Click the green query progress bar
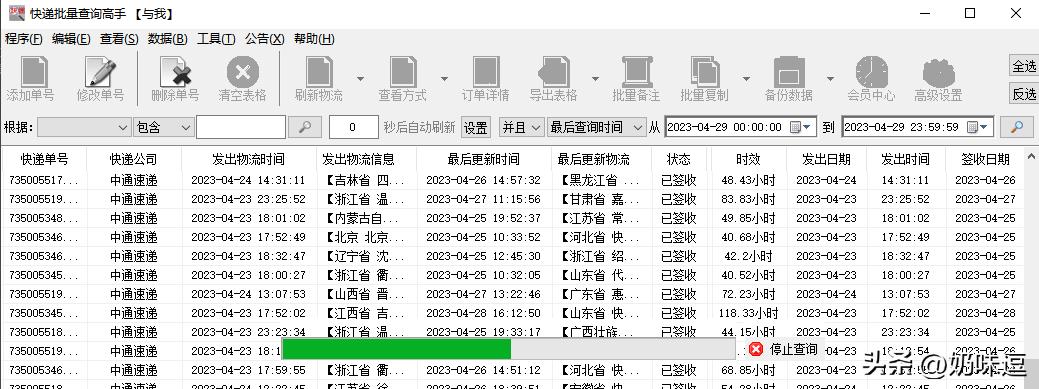This screenshot has height=389, width=1039. [x=508, y=349]
